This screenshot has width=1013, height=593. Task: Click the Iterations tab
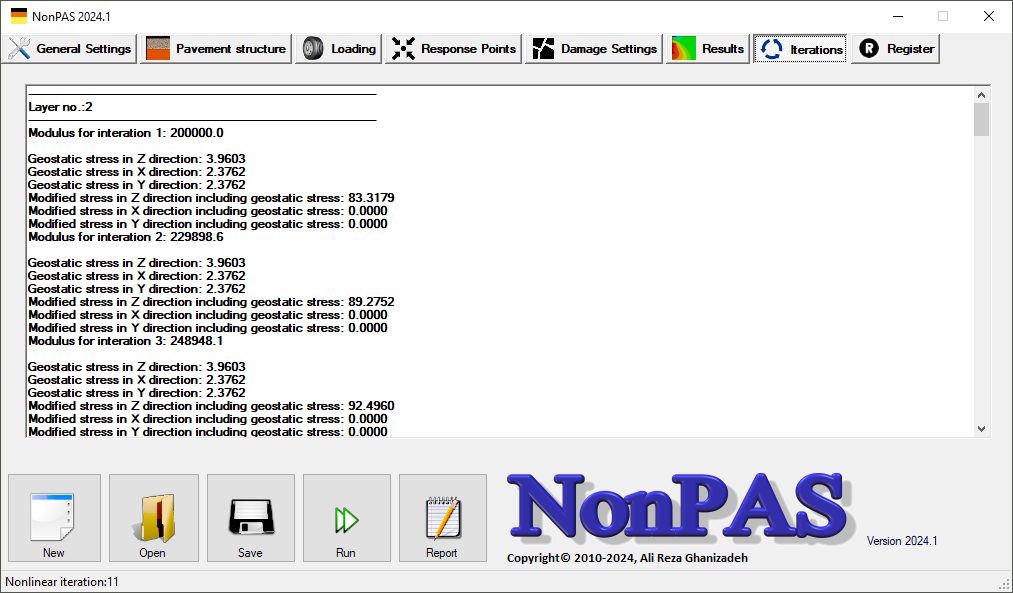(800, 49)
